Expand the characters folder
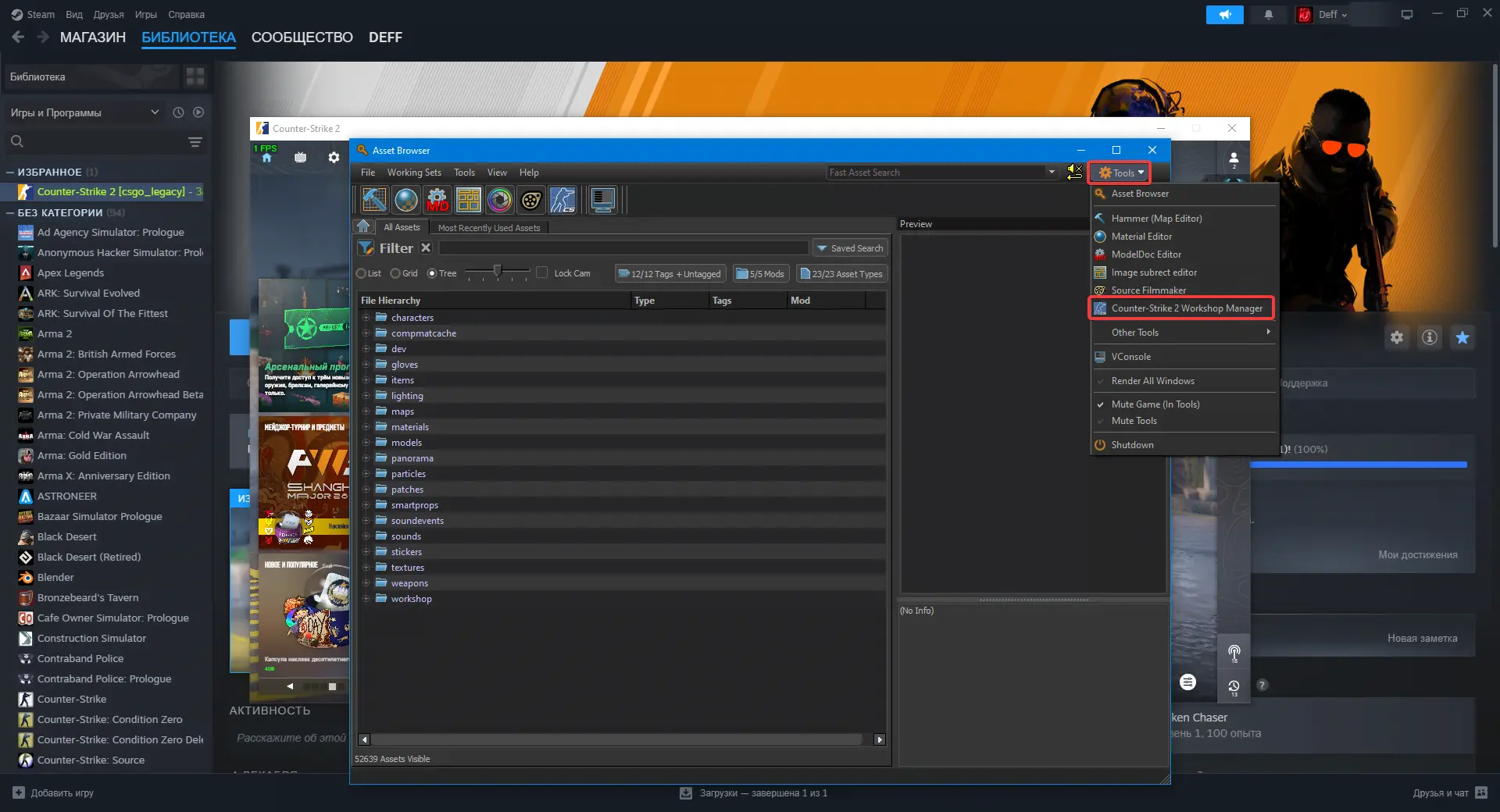Screen dimensions: 1500x812 click(366, 318)
